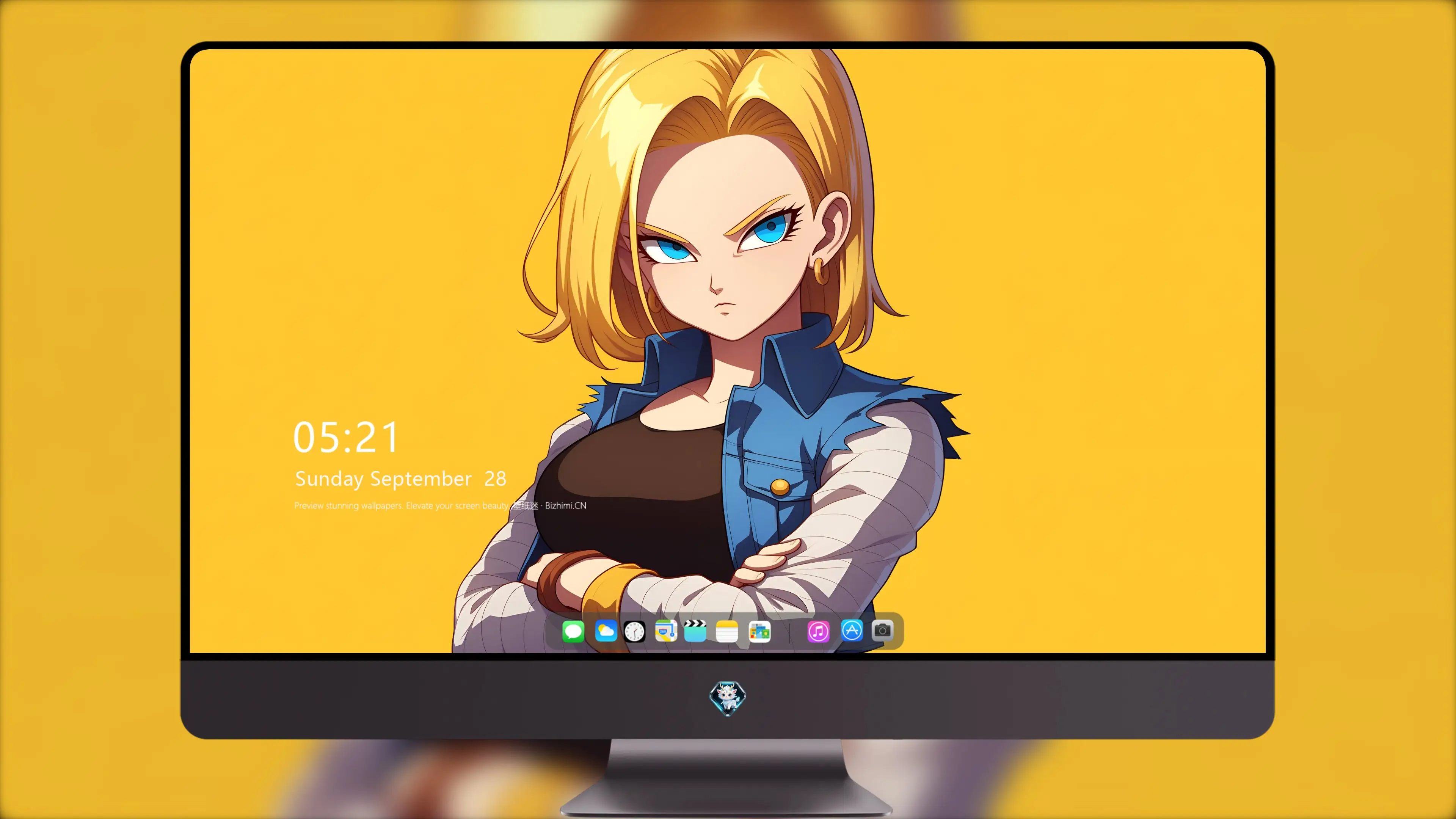Open the yellow Notes app in the dock
Viewport: 1456px width, 819px height.
point(727,631)
